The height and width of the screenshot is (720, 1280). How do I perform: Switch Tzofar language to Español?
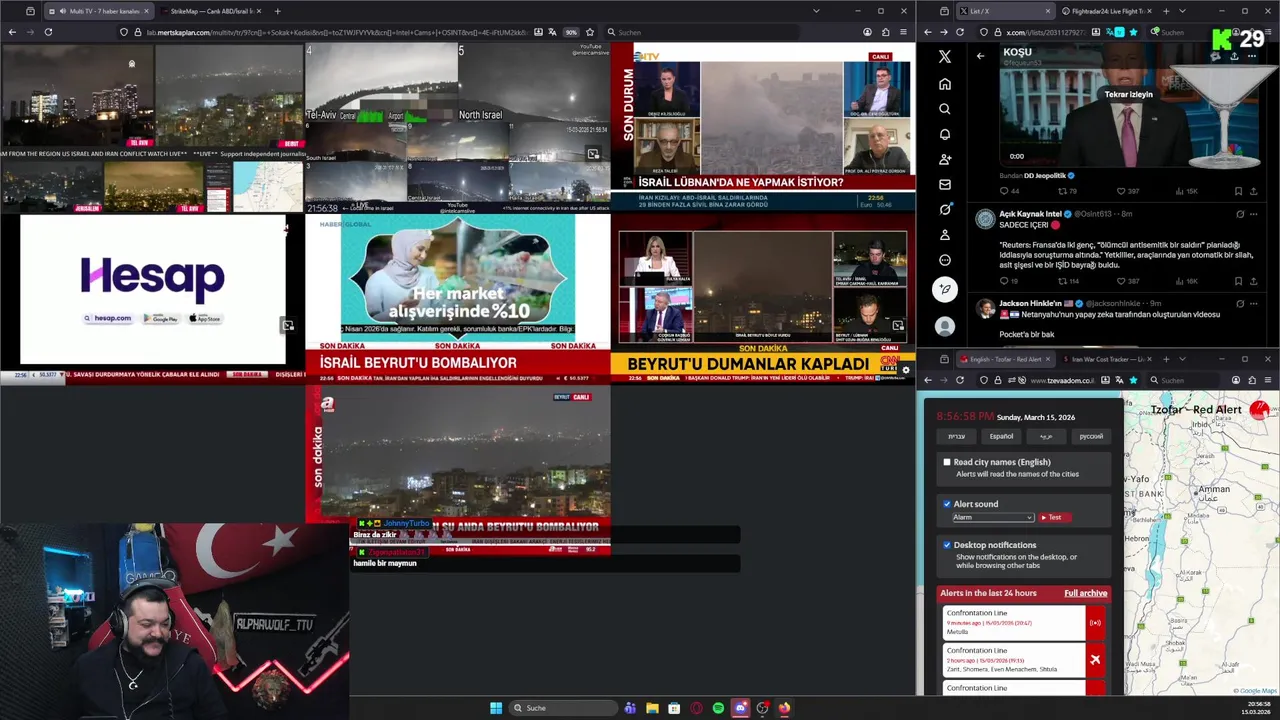[x=1001, y=436]
